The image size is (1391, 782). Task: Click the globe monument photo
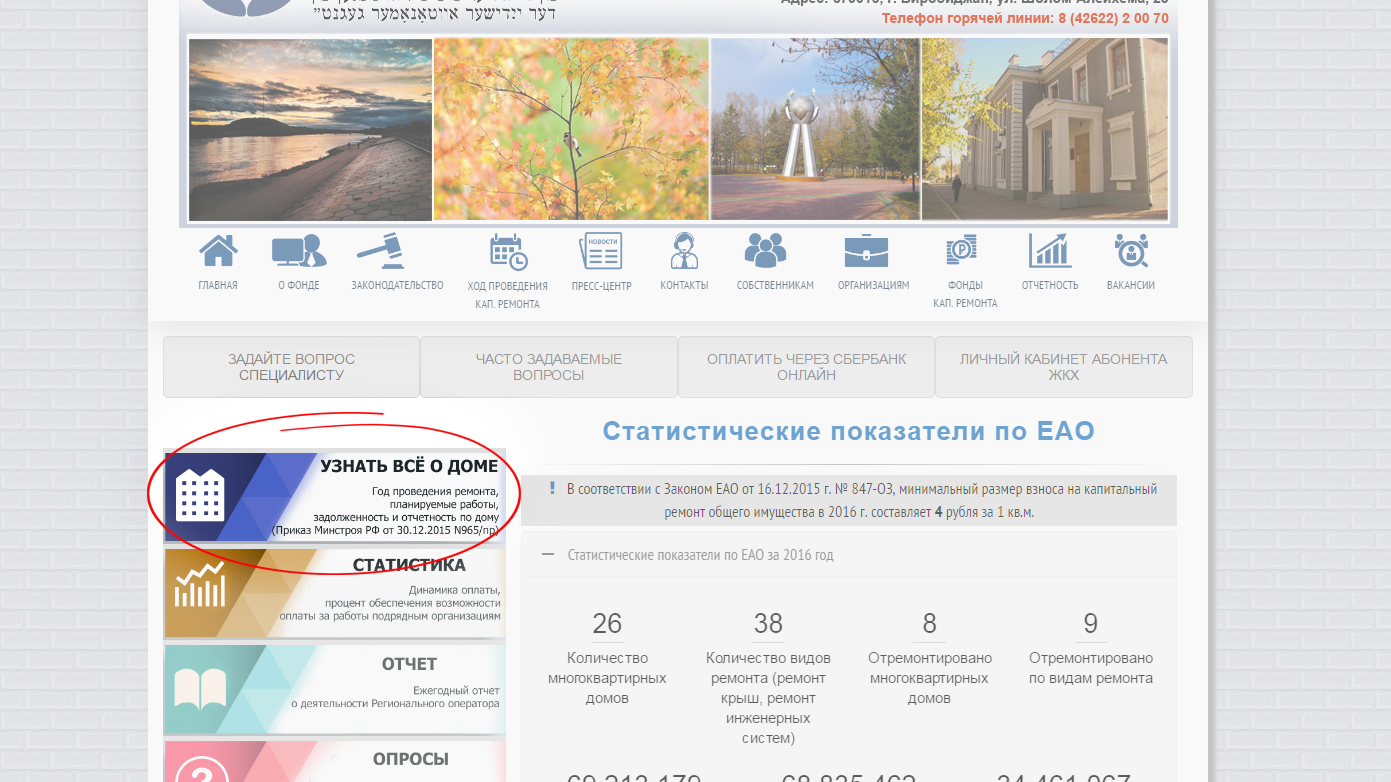[x=816, y=130]
